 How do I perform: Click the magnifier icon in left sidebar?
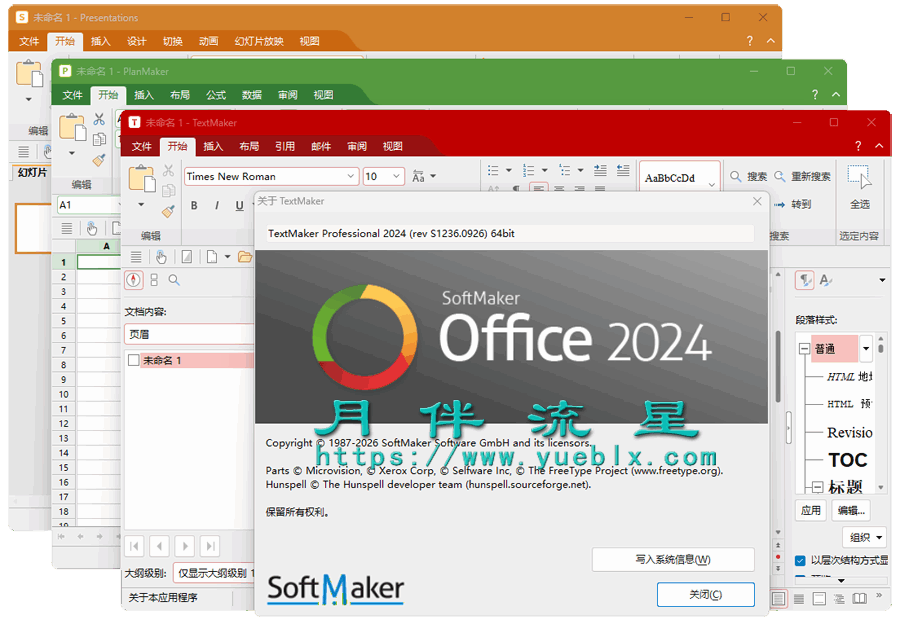[174, 280]
